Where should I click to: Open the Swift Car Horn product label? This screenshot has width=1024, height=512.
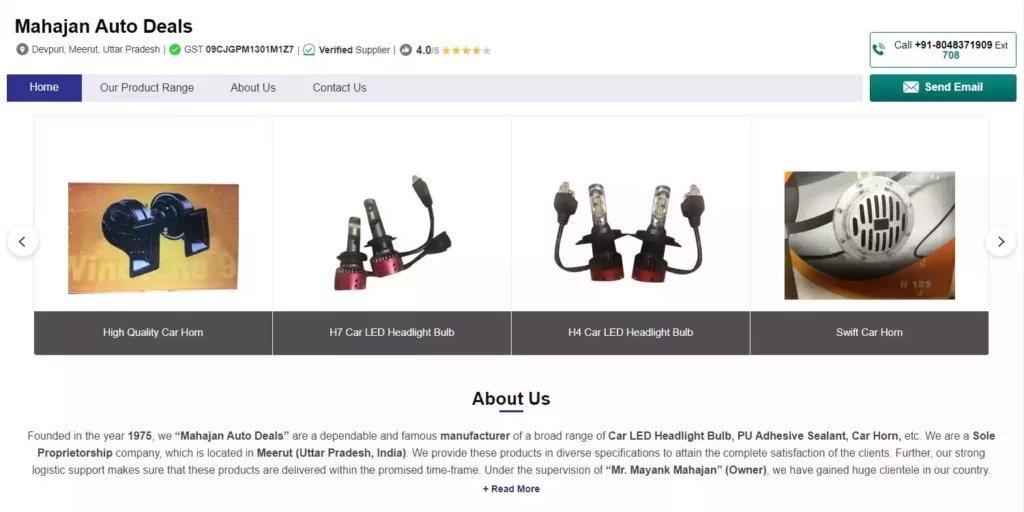pyautogui.click(x=869, y=332)
